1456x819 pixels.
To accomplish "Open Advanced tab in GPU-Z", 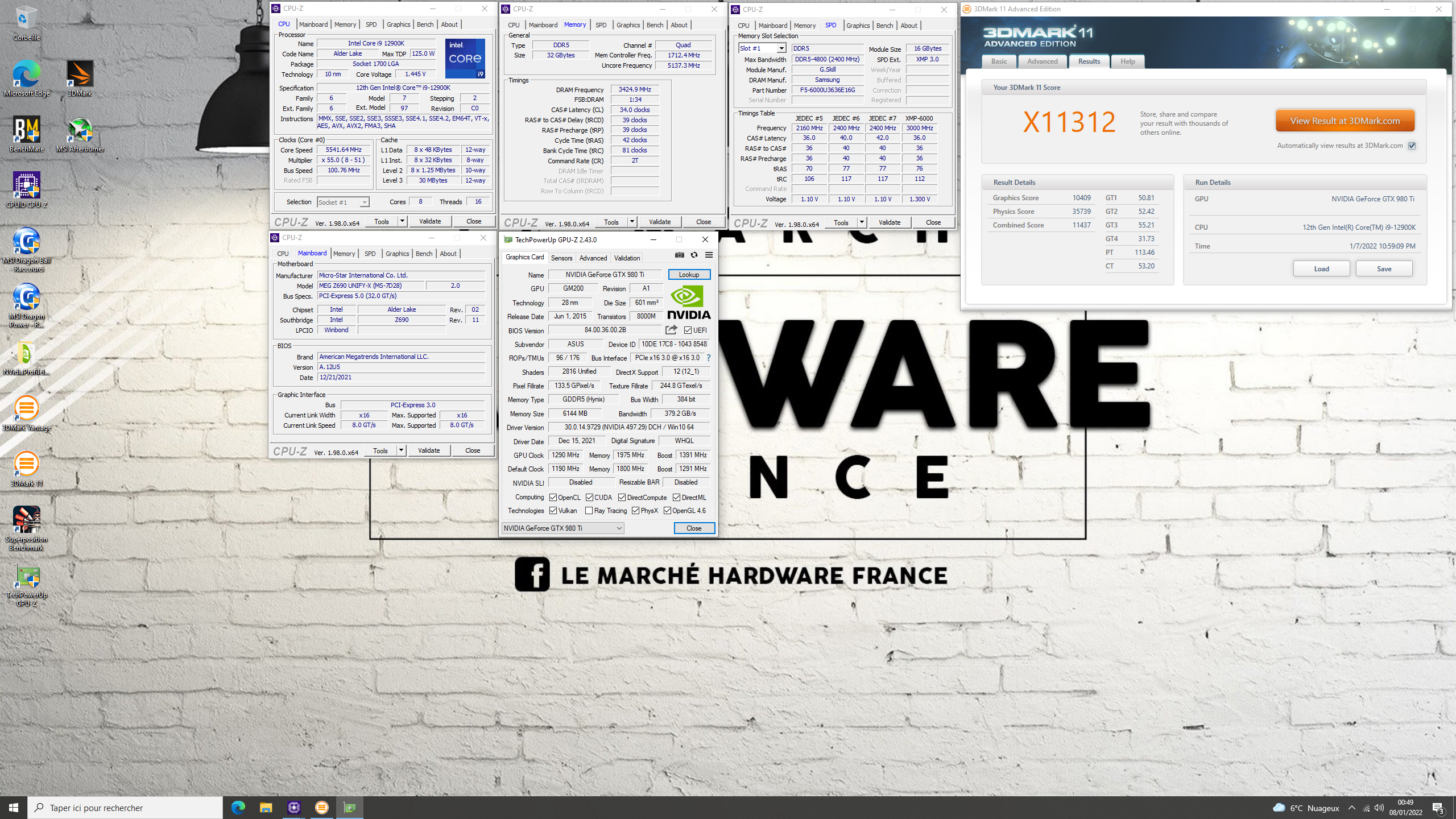I will pos(593,258).
